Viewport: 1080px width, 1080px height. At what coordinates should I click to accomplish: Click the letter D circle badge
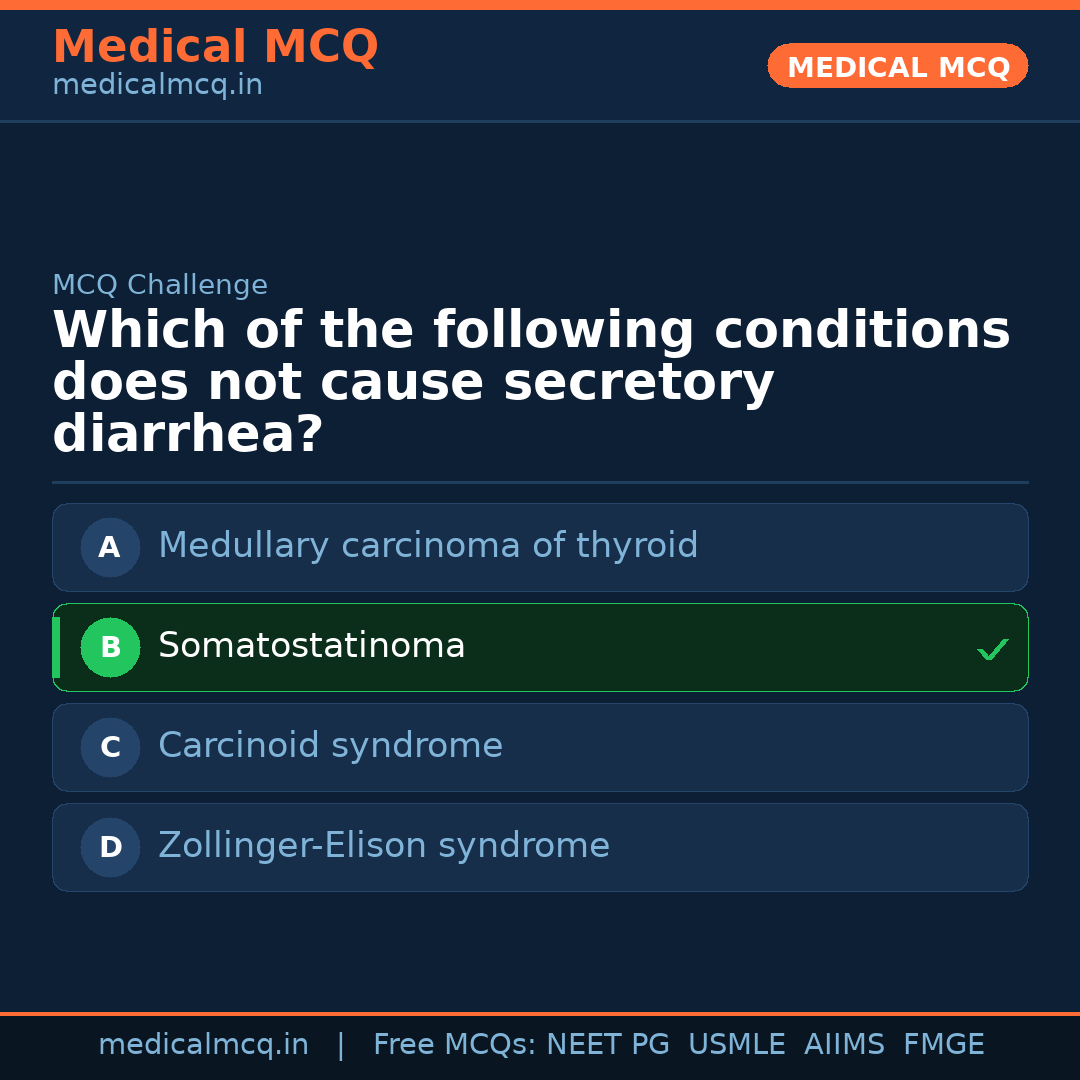(110, 847)
